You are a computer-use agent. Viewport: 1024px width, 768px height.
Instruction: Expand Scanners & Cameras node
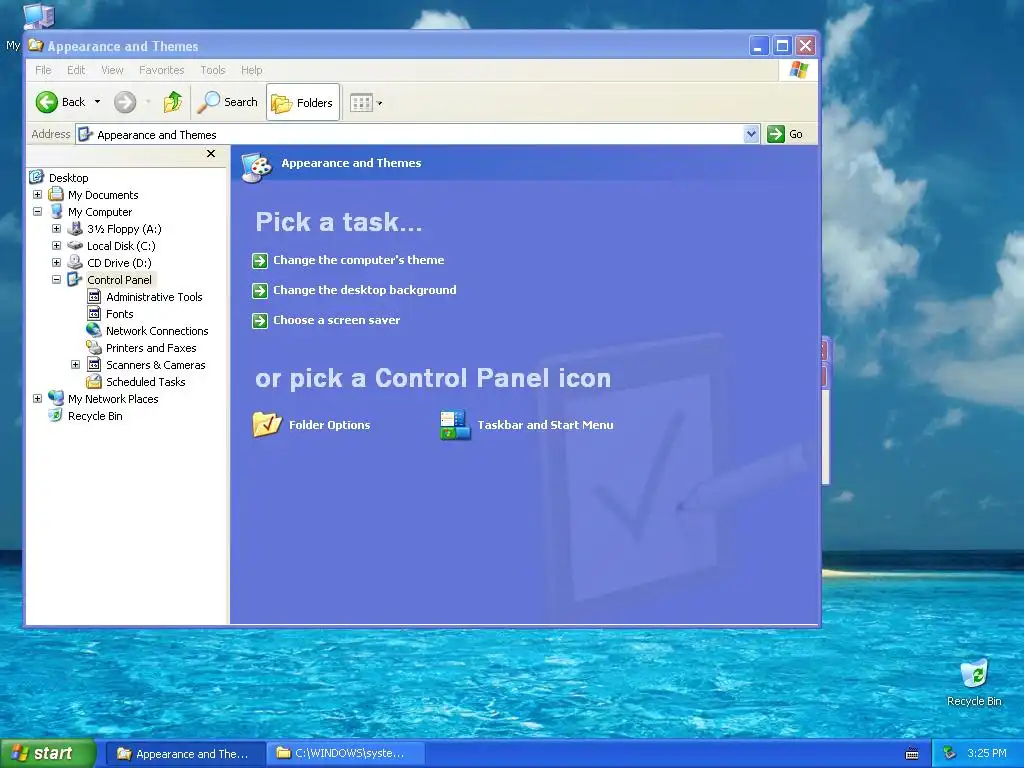point(75,364)
